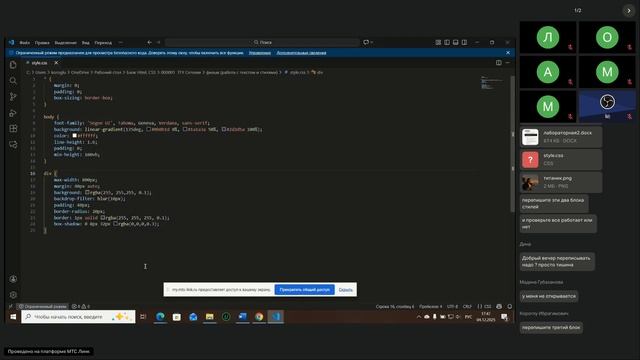The image size is (640, 360).
Task: Click the Restricted Mode status bar item
Action: coord(42,306)
